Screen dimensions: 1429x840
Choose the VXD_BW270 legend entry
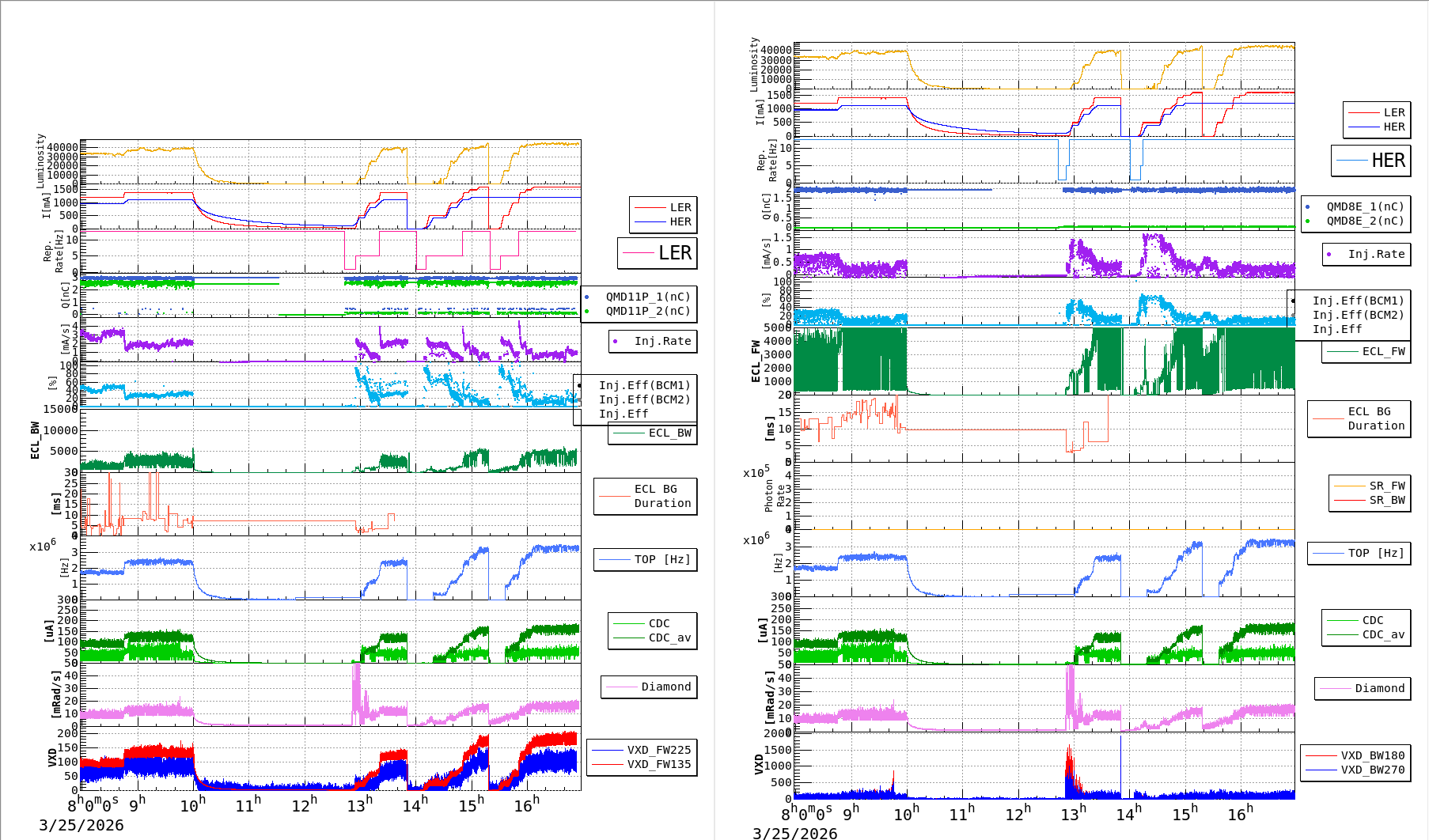[x=1372, y=770]
